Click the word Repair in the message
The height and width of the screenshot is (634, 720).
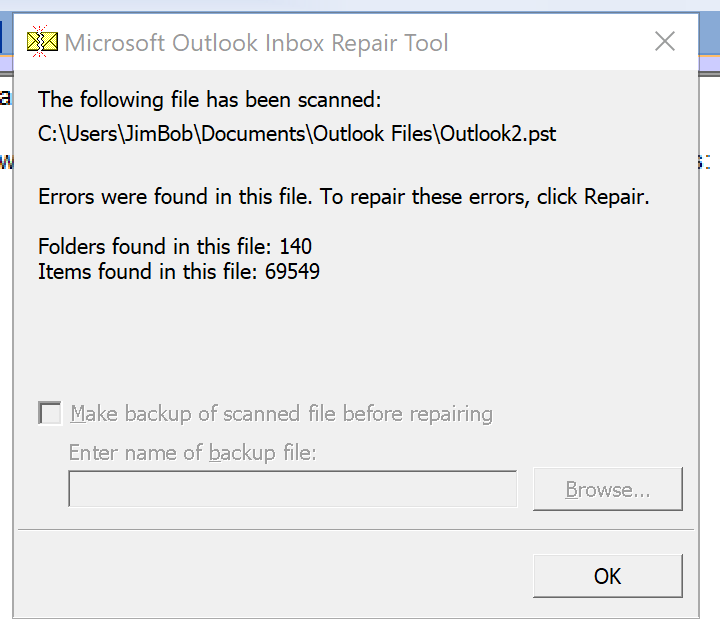617,197
